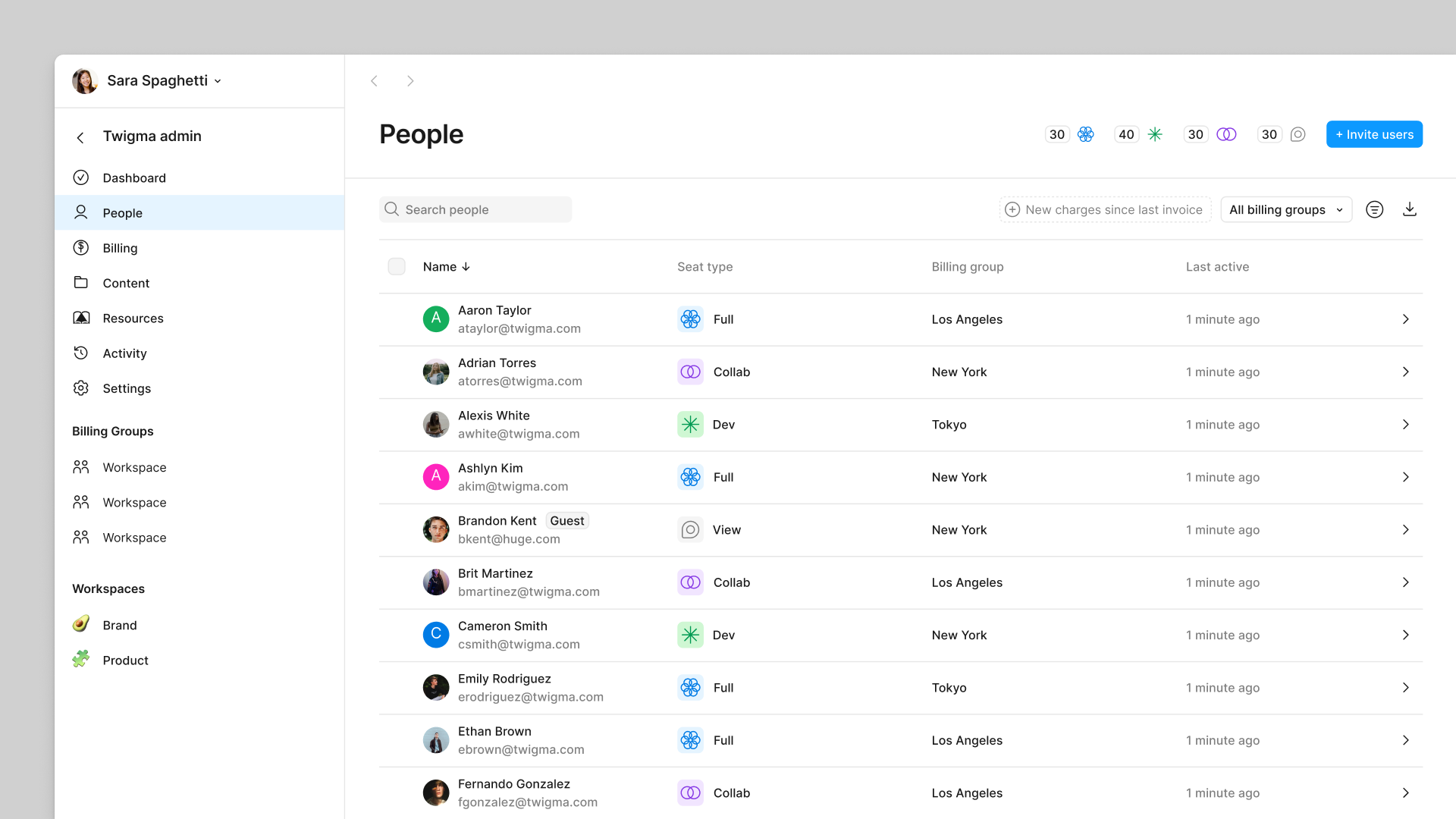Screen dimensions: 1456x819
Task: Click the Activity navigation item
Action: 124,353
